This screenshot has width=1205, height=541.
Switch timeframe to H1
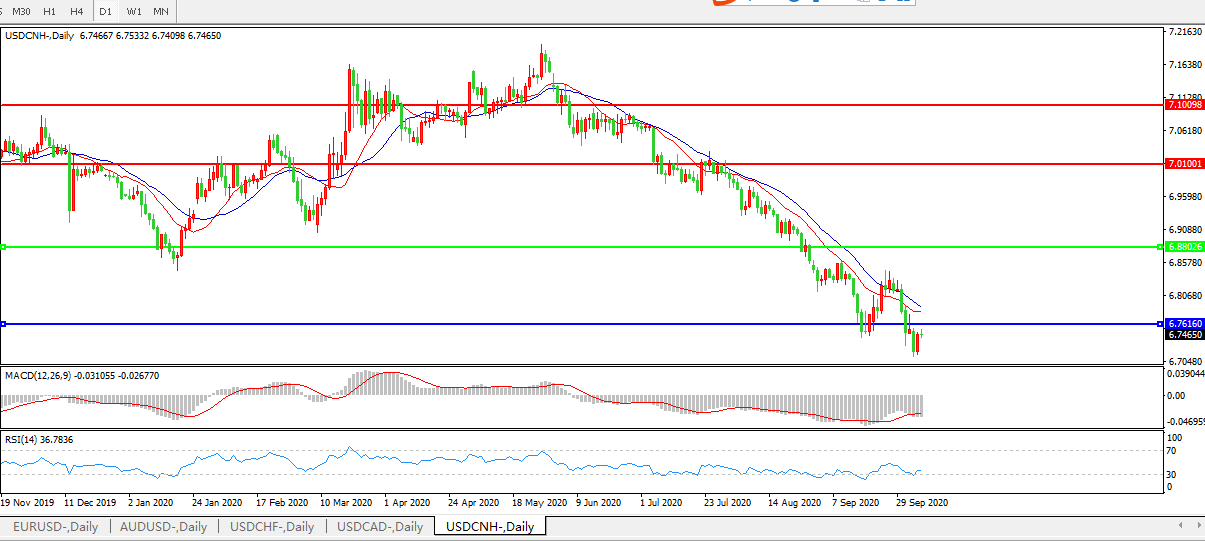[x=49, y=11]
